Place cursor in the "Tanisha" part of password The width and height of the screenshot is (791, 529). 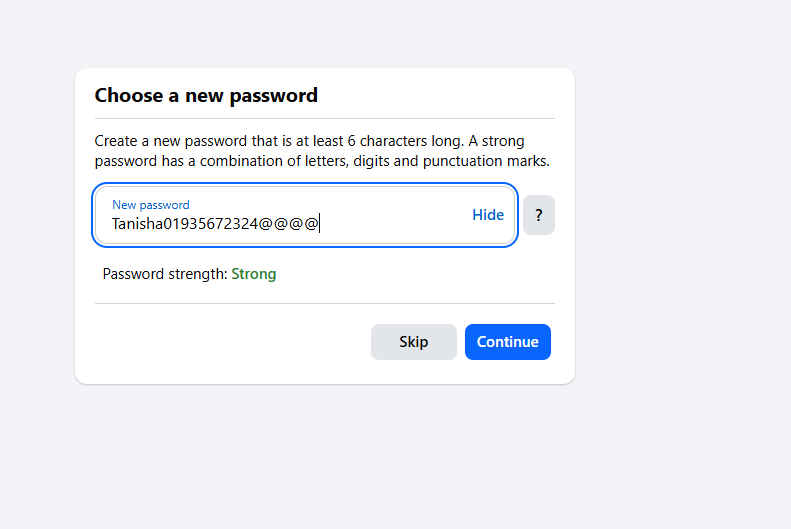136,224
